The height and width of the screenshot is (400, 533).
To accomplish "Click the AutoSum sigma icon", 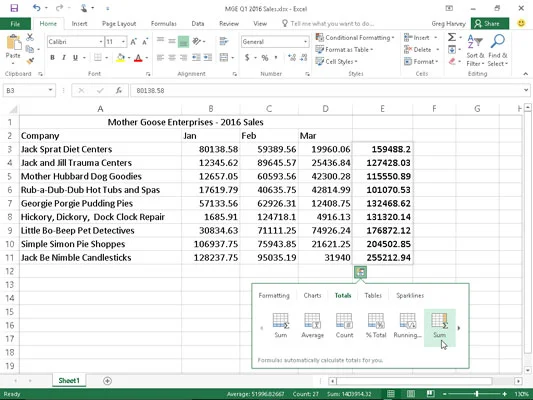I will [452, 37].
